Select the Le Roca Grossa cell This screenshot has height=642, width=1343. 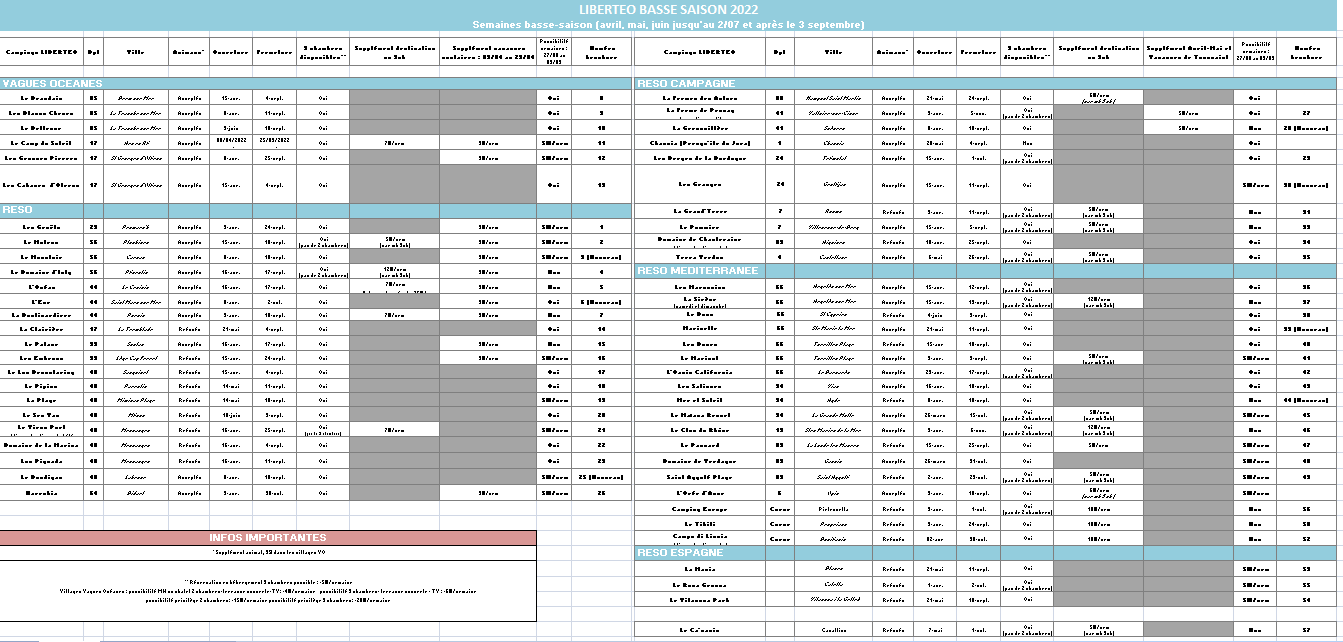[700, 585]
